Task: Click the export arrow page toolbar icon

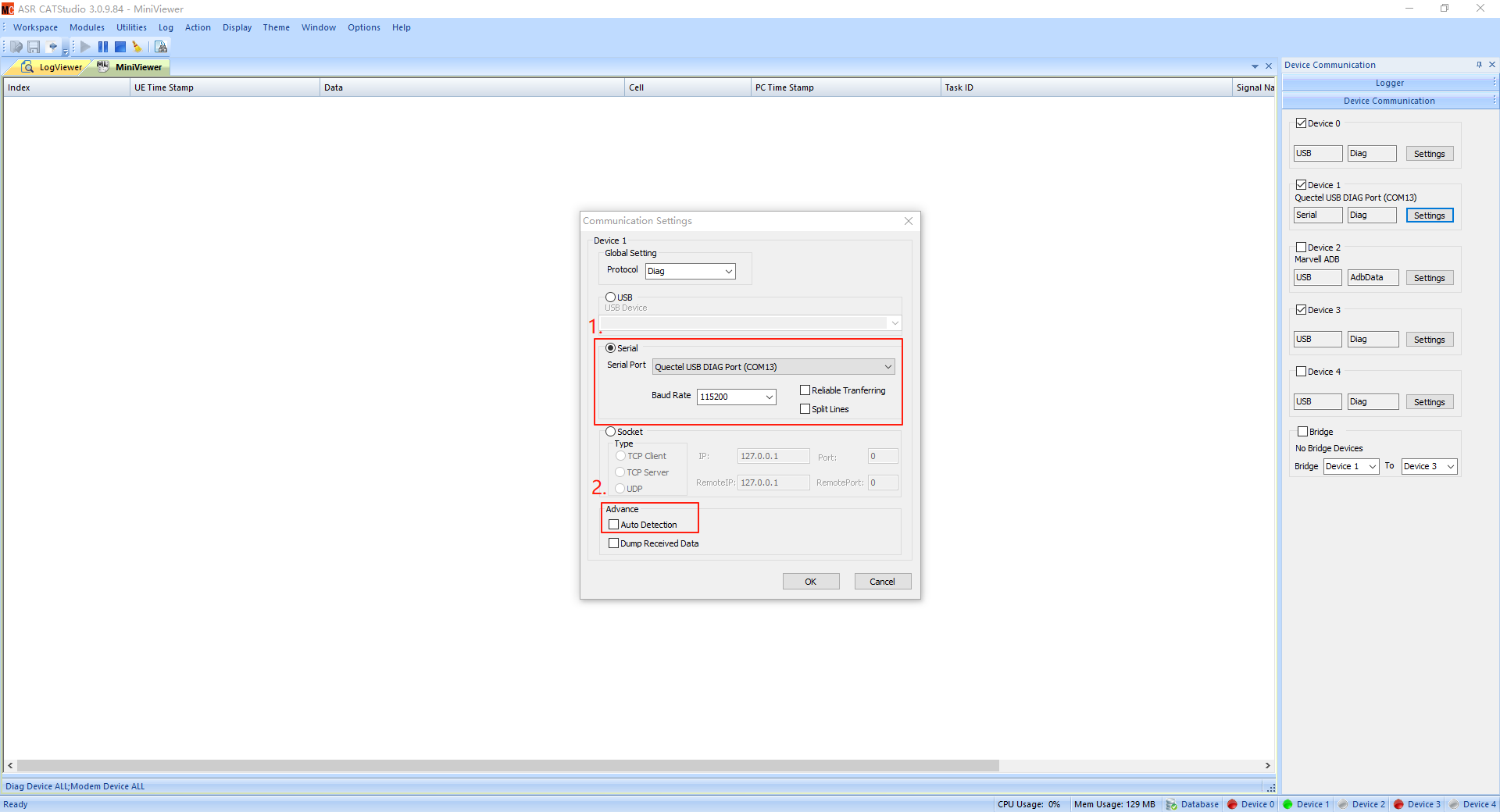Action: click(x=52, y=47)
